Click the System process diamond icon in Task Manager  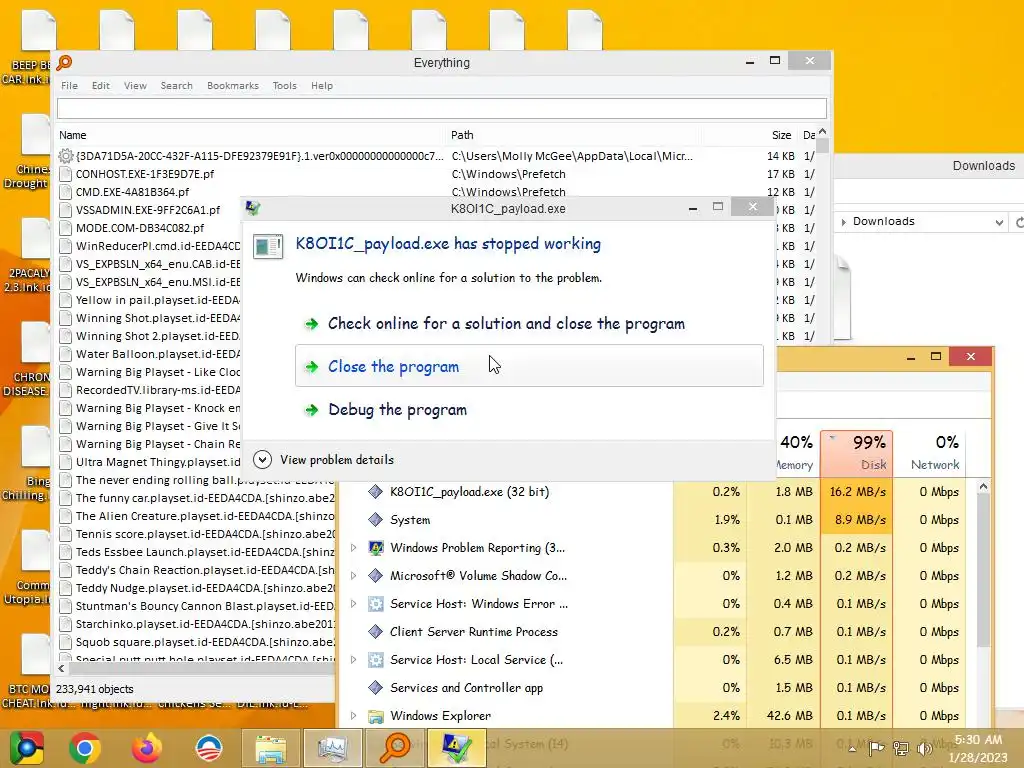[x=375, y=520]
